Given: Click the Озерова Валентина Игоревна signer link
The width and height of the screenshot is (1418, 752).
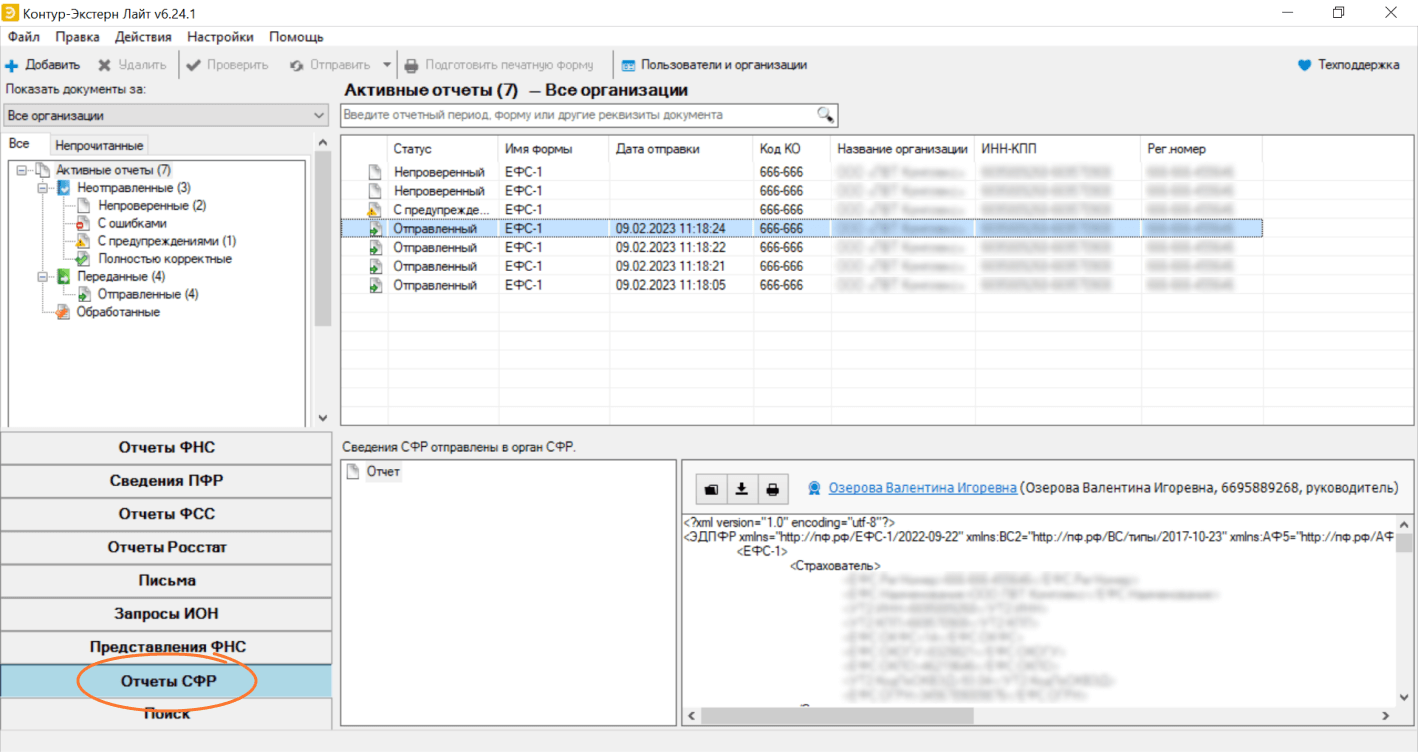Looking at the screenshot, I should tap(922, 488).
